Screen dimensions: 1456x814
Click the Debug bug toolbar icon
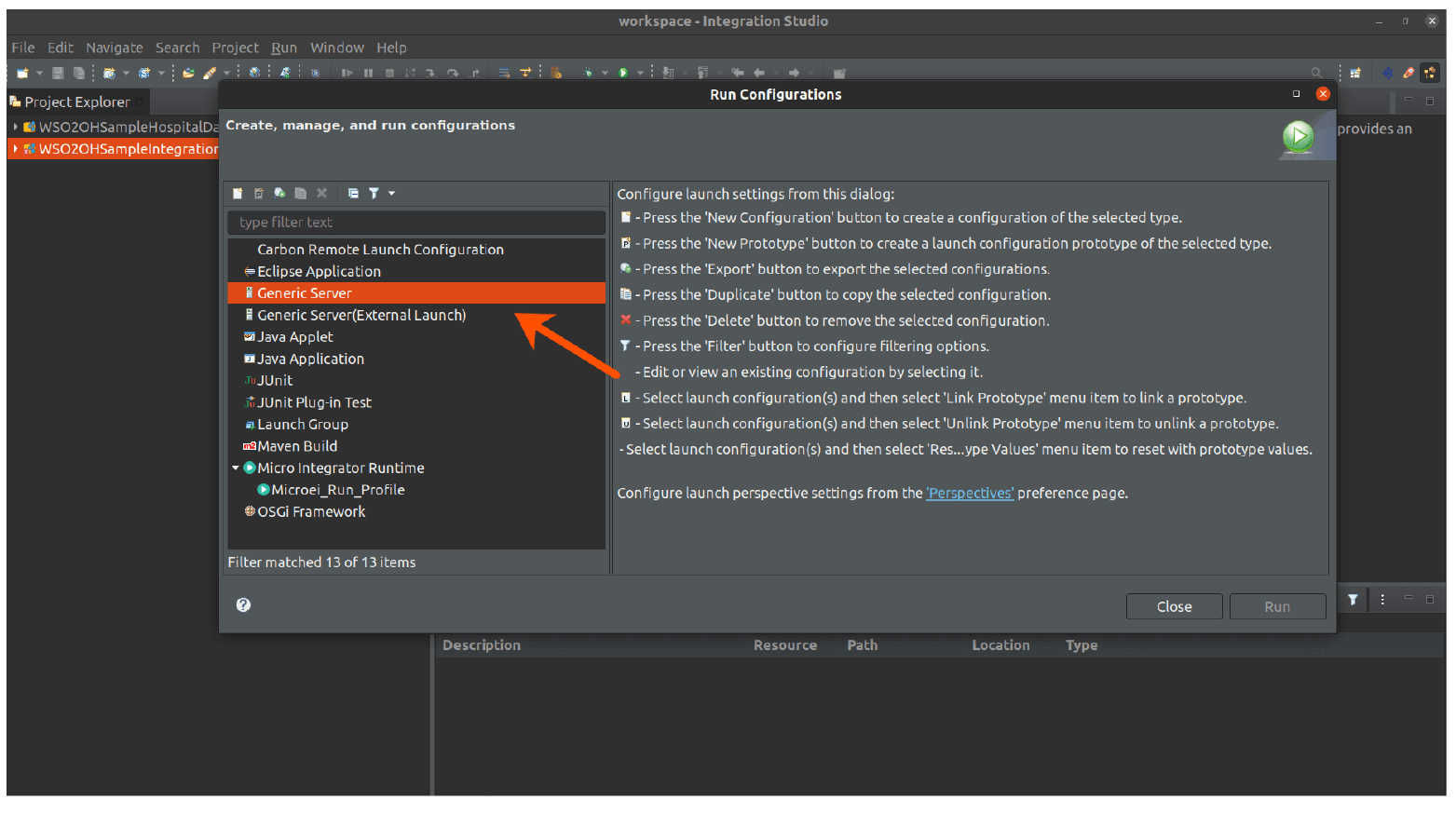[x=588, y=73]
